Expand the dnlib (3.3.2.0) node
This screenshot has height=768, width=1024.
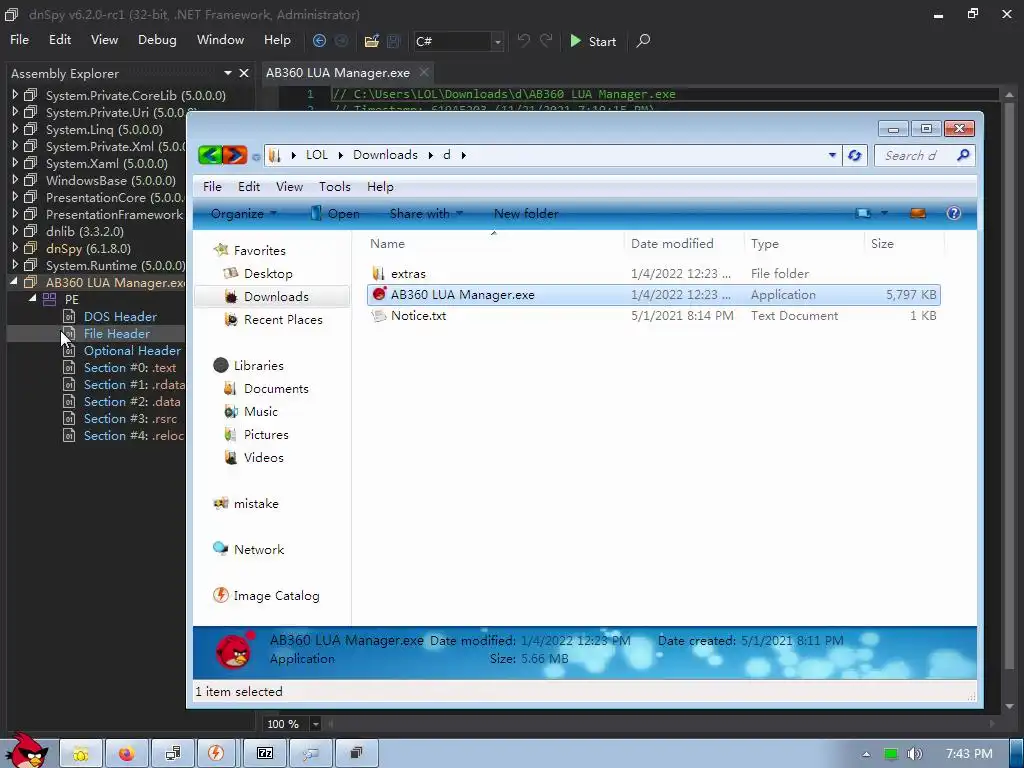15,231
